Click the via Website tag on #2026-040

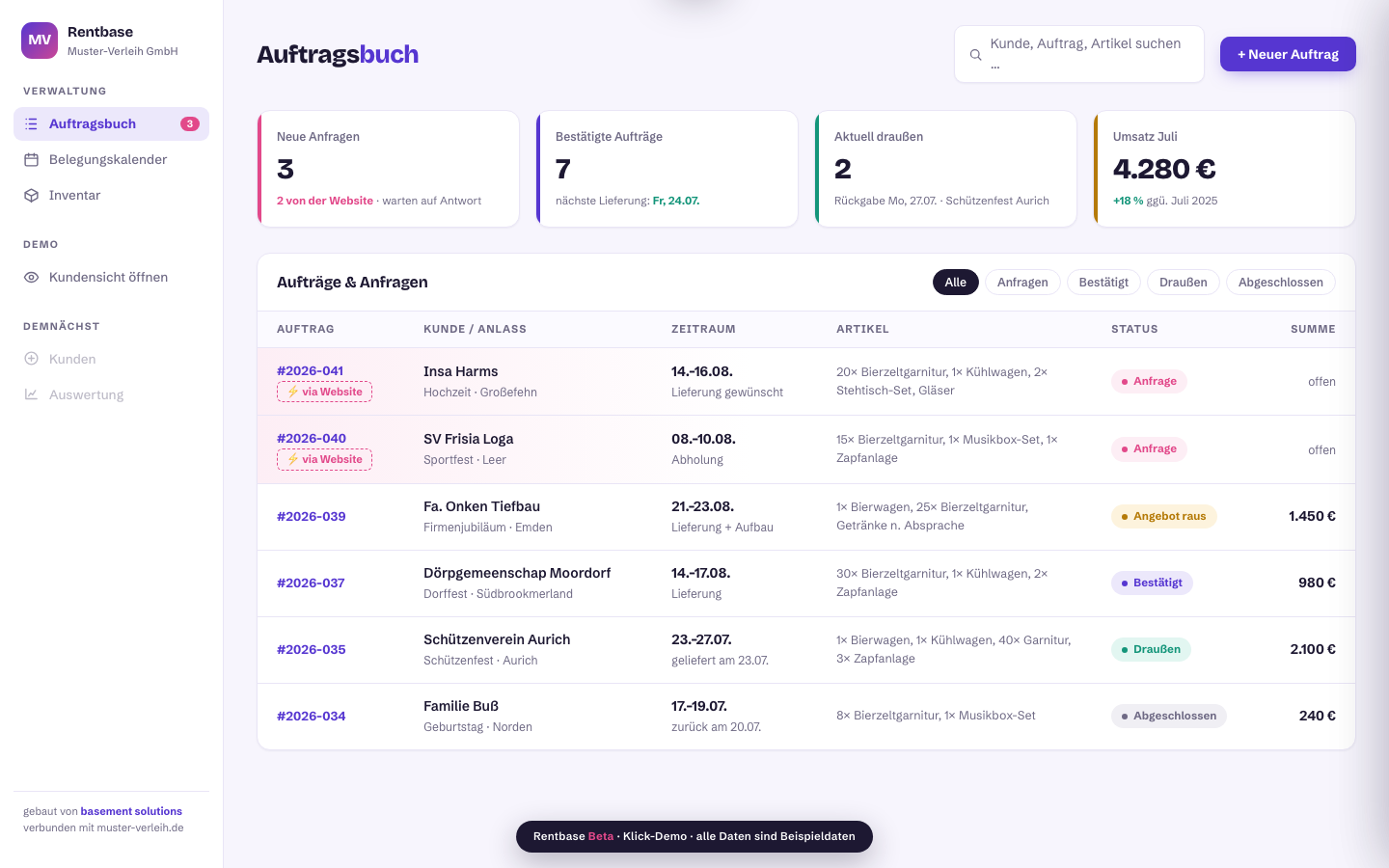point(324,459)
